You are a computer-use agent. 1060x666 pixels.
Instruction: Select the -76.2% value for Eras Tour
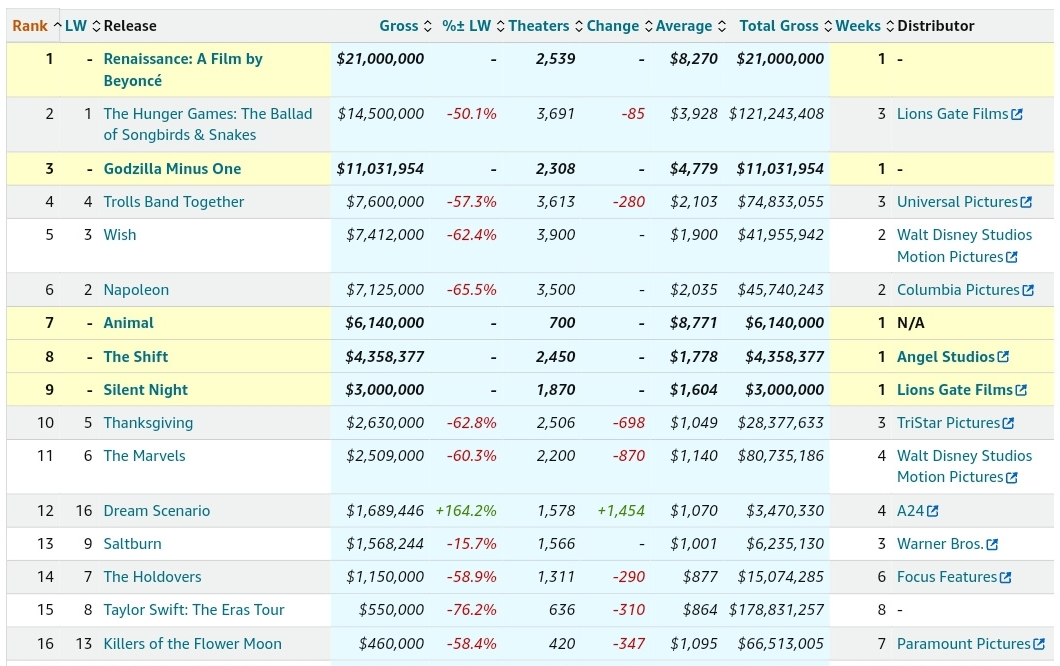pos(471,611)
